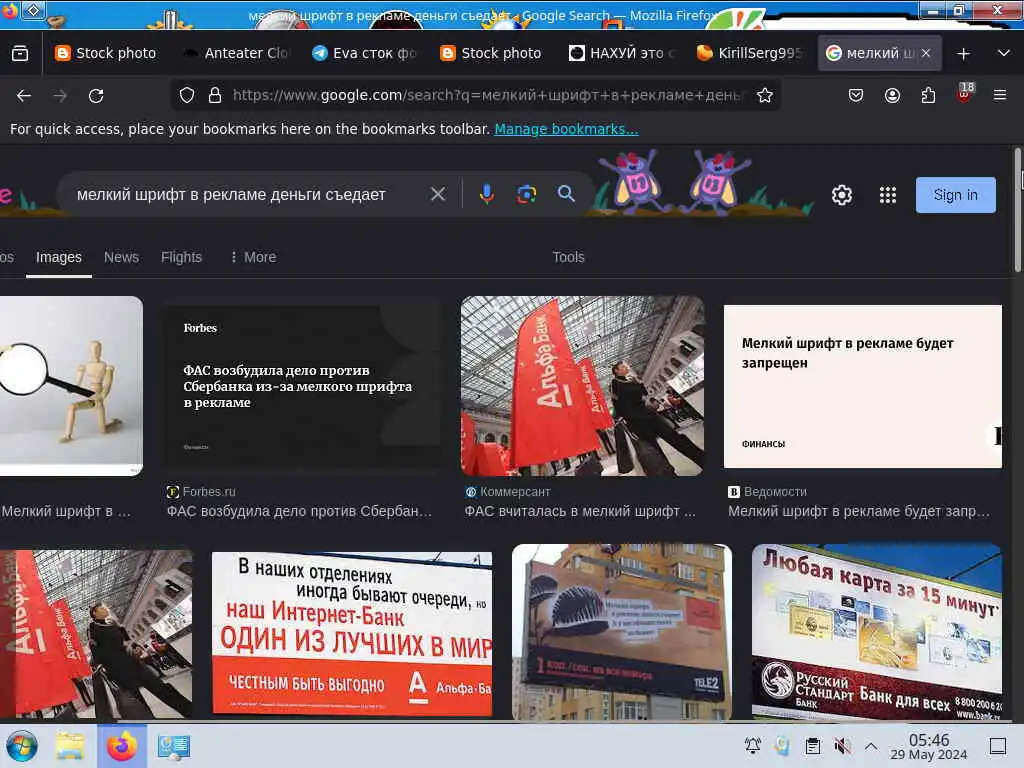Screen dimensions: 1024x768
Task: Reload the current page
Action: 96,96
